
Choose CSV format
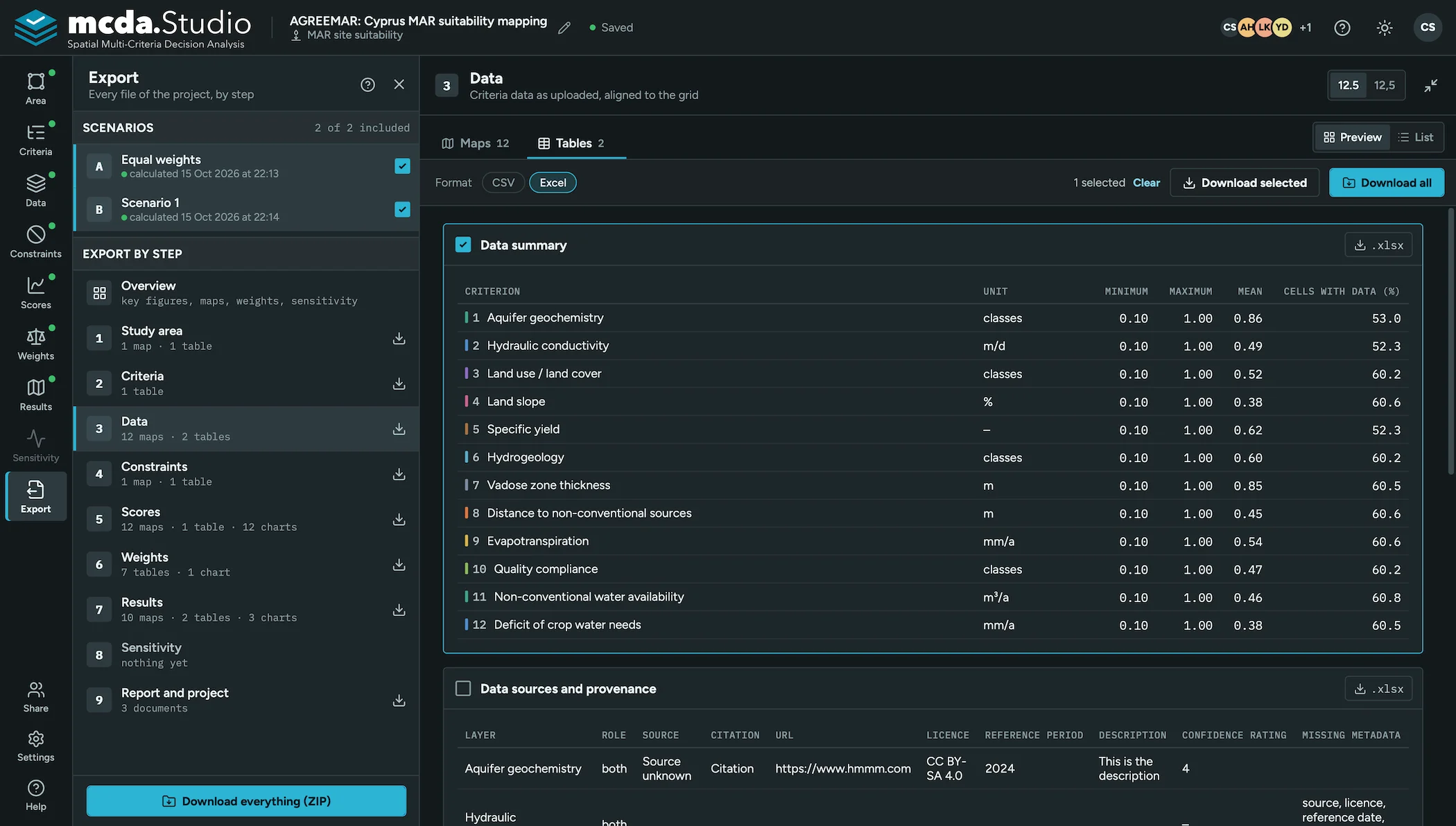[503, 182]
